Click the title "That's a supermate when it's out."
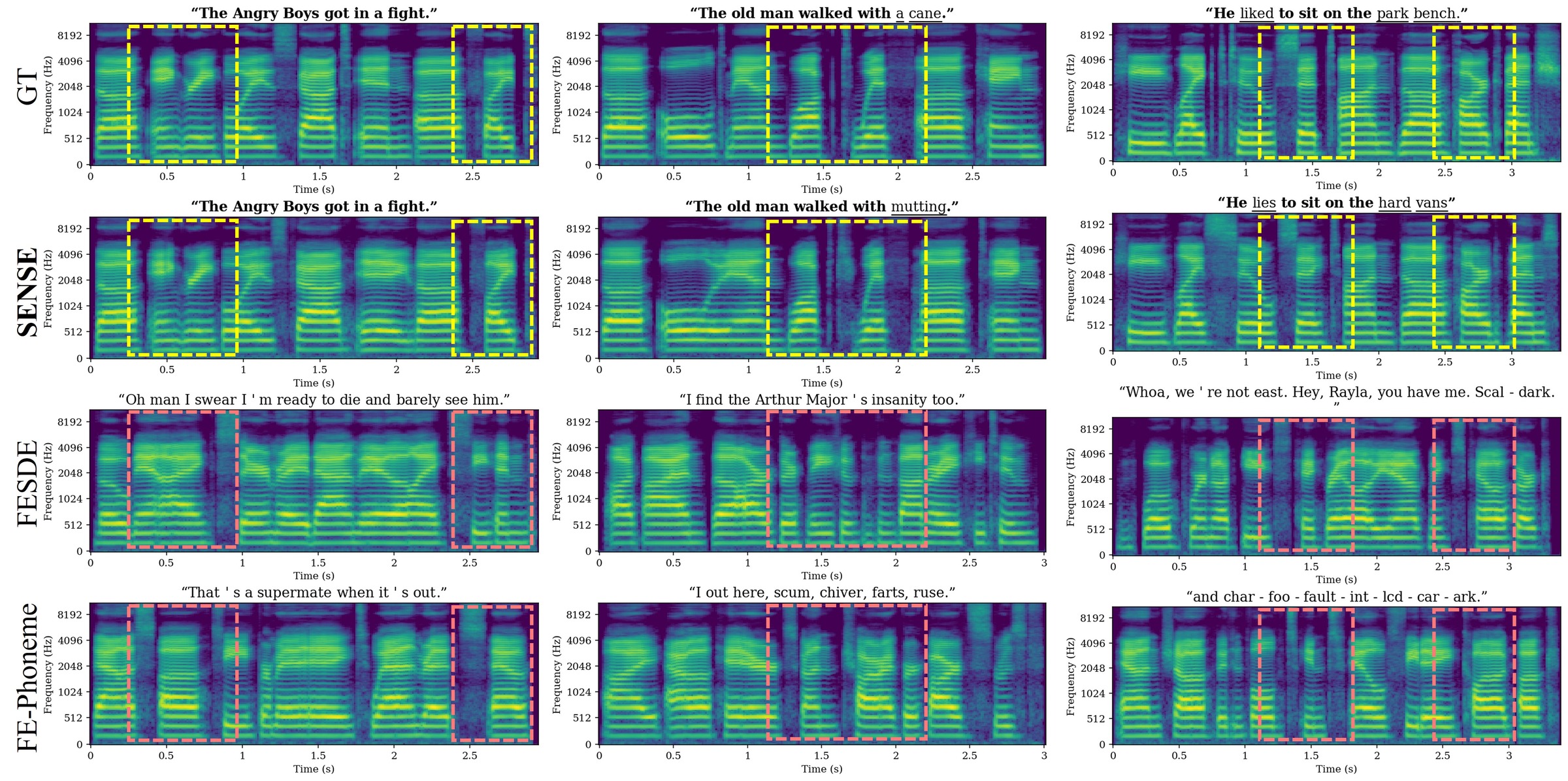The width and height of the screenshot is (1568, 781). point(314,592)
